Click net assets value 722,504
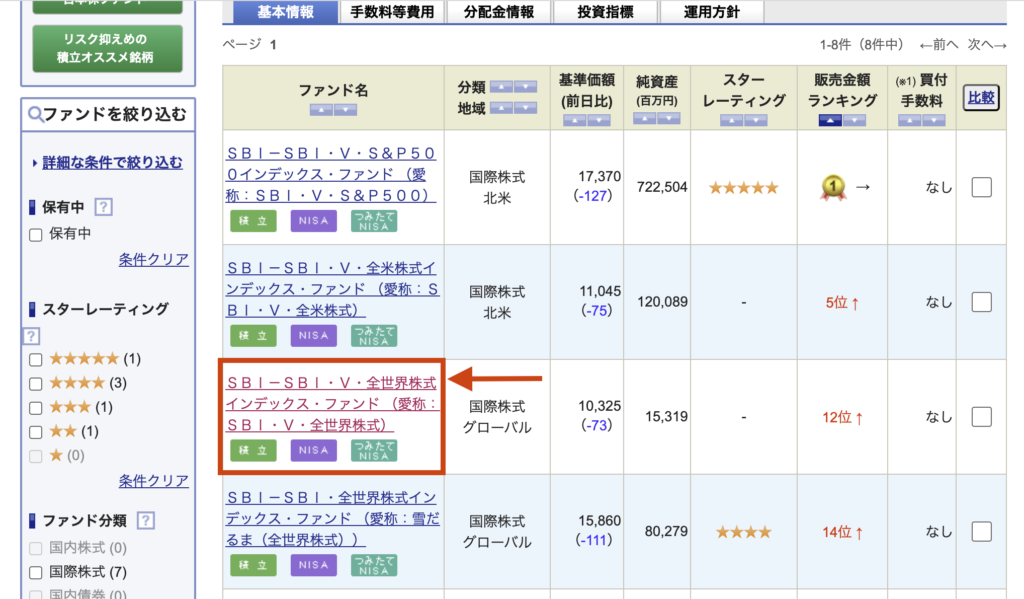The height and width of the screenshot is (599, 1024). click(662, 187)
